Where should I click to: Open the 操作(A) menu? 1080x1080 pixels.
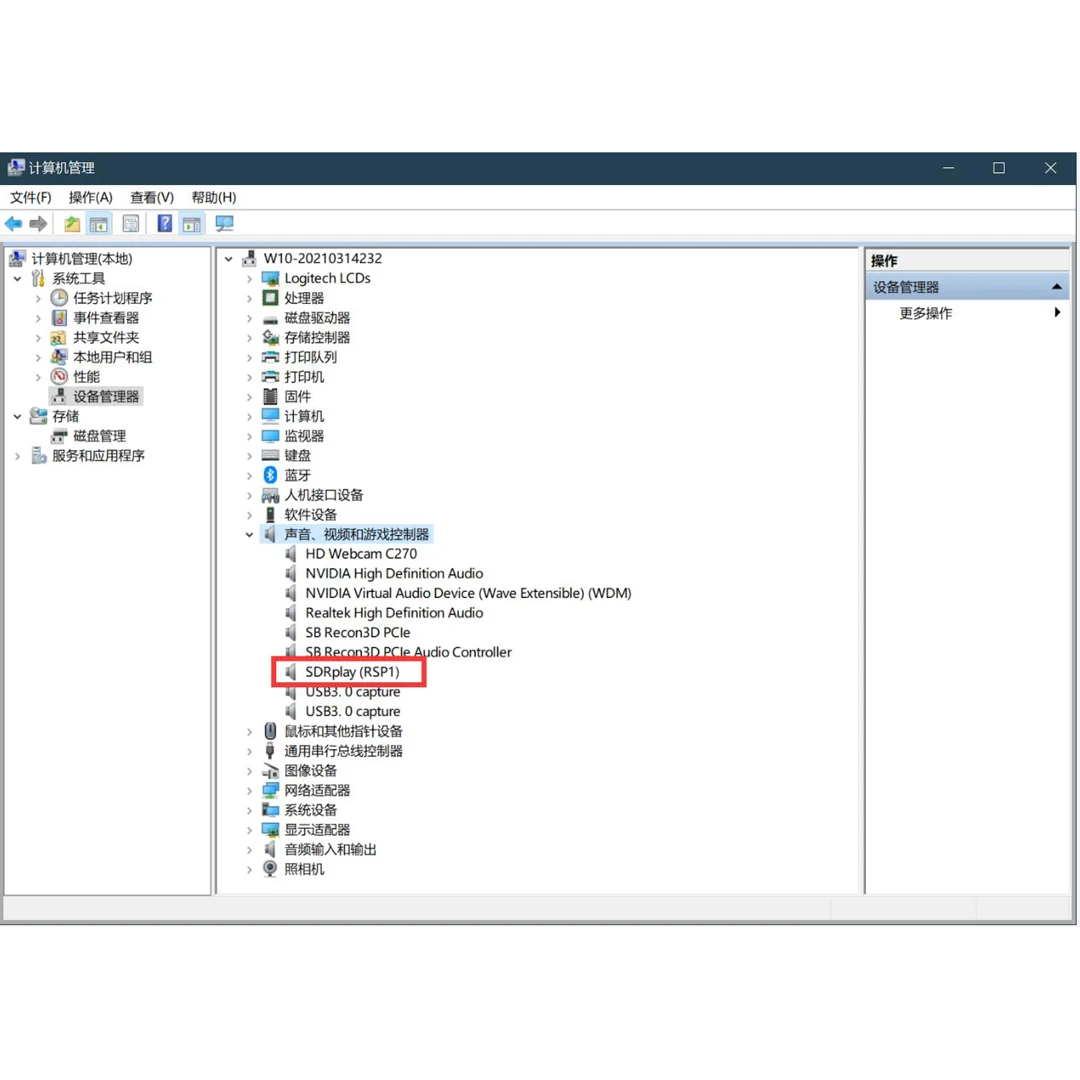pos(90,198)
